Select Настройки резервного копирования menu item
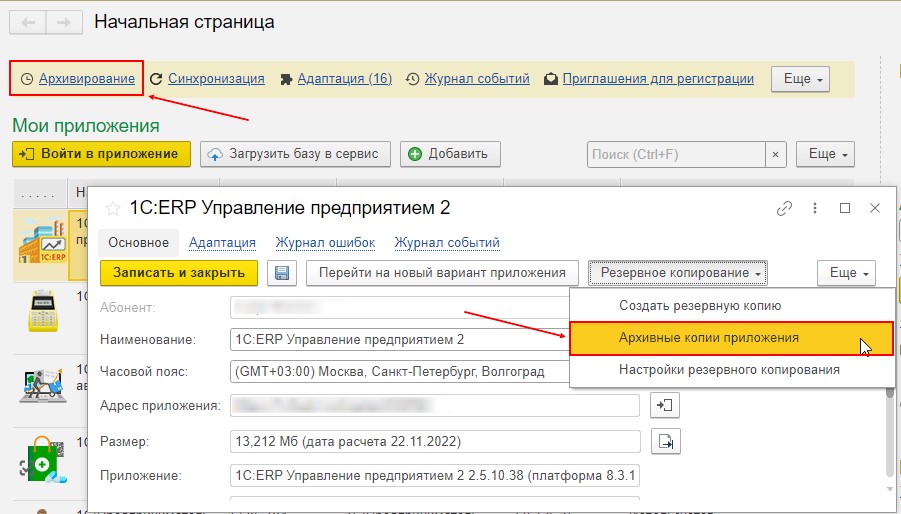Screen dimensions: 901x514 point(732,370)
